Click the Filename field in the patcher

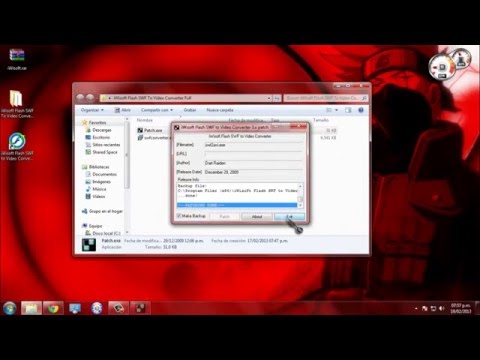tap(254, 145)
